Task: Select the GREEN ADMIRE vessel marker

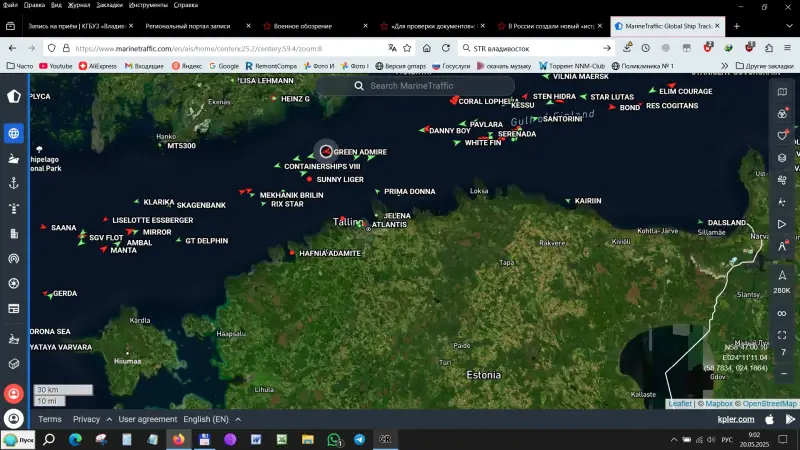Action: pyautogui.click(x=326, y=152)
